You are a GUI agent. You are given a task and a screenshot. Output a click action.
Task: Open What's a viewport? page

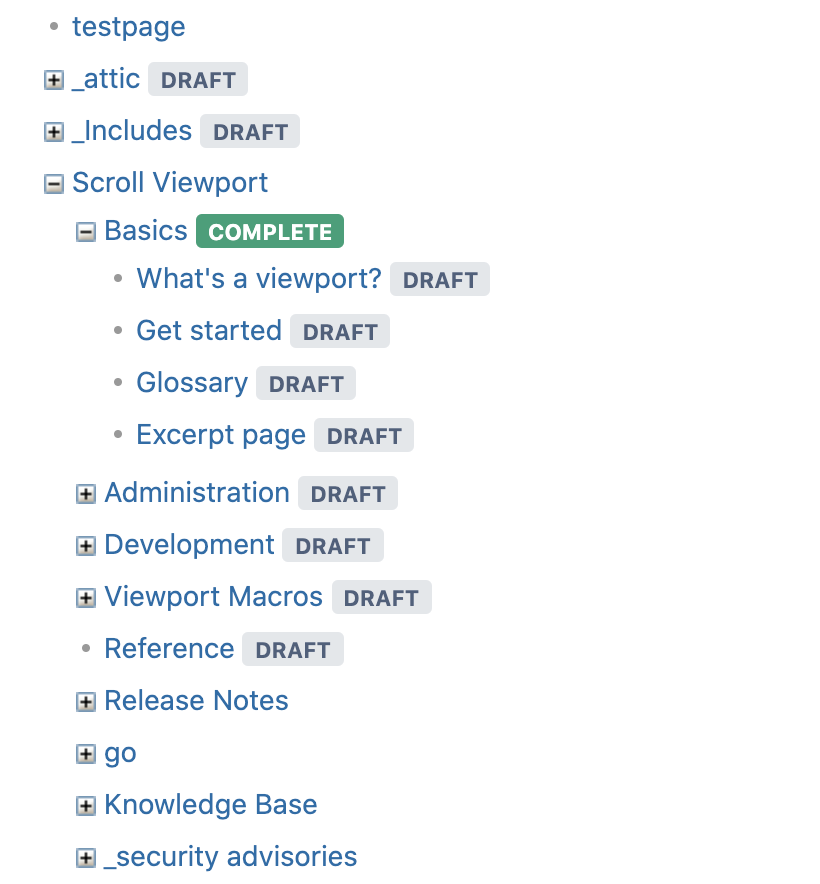click(x=259, y=279)
